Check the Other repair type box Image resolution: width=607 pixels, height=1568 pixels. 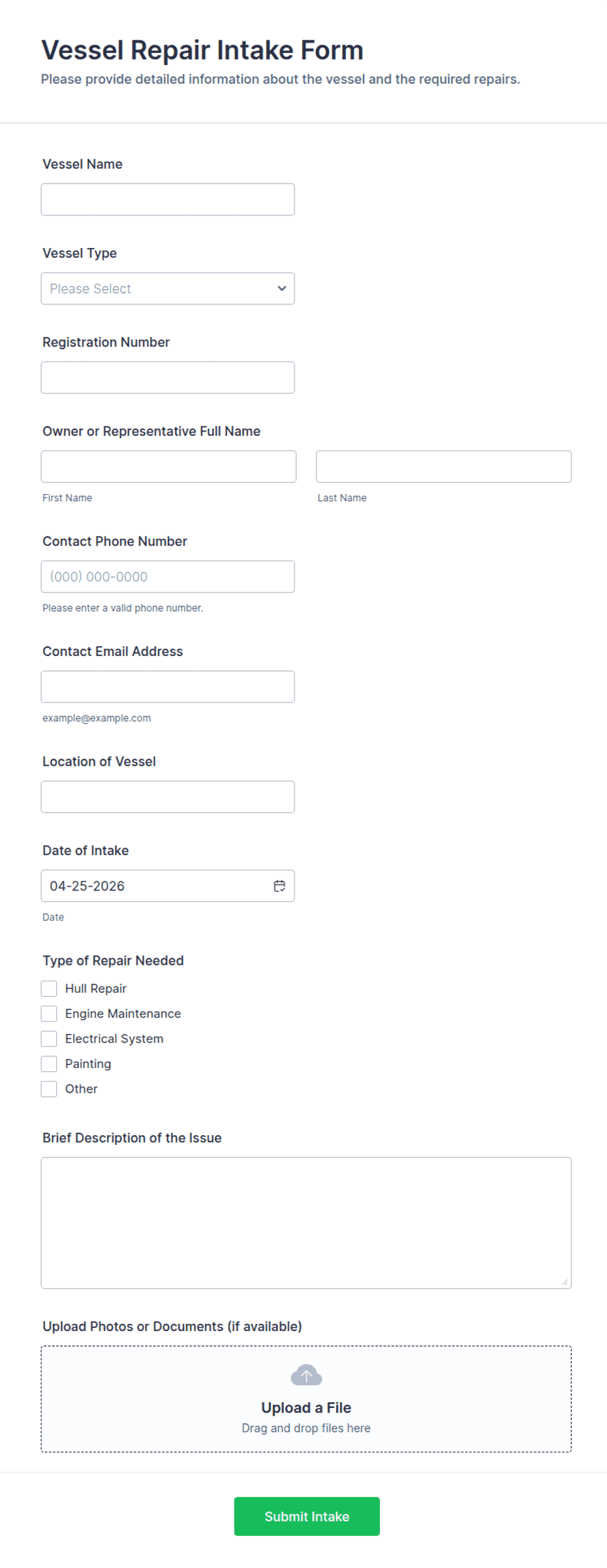[x=49, y=1089]
